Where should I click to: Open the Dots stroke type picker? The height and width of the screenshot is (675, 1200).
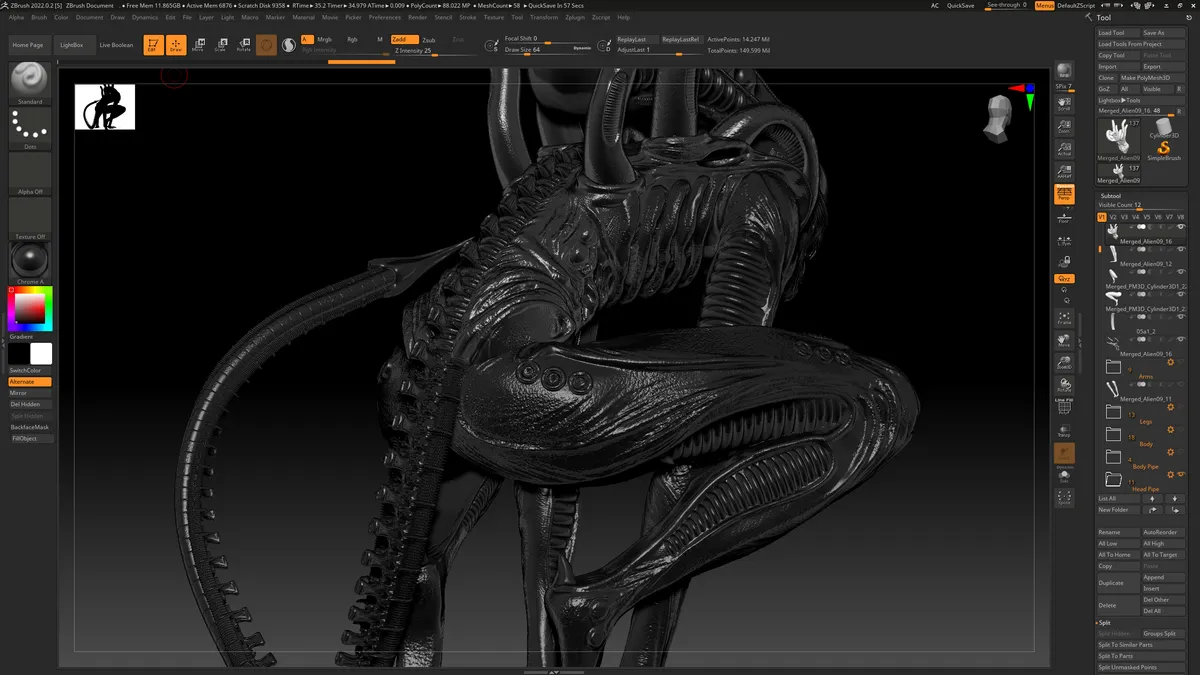click(x=30, y=128)
